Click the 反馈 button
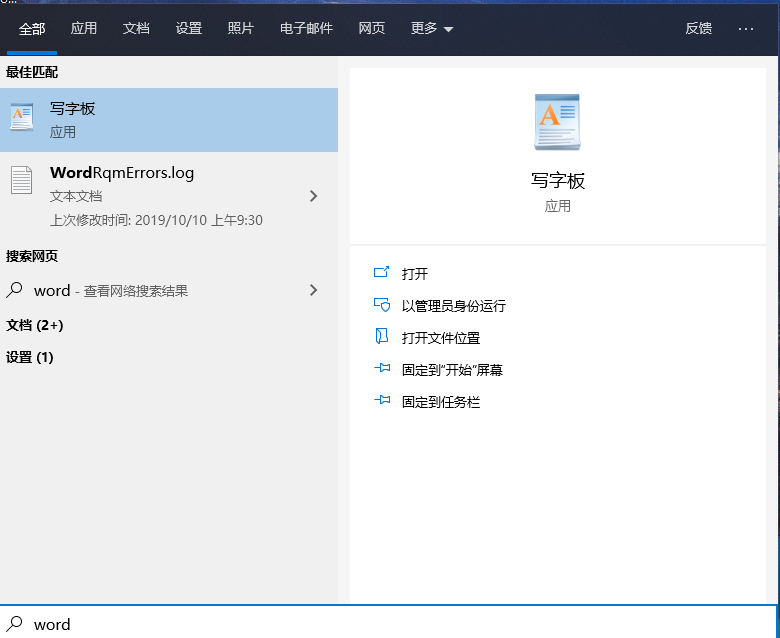This screenshot has width=780, height=638. [x=698, y=28]
